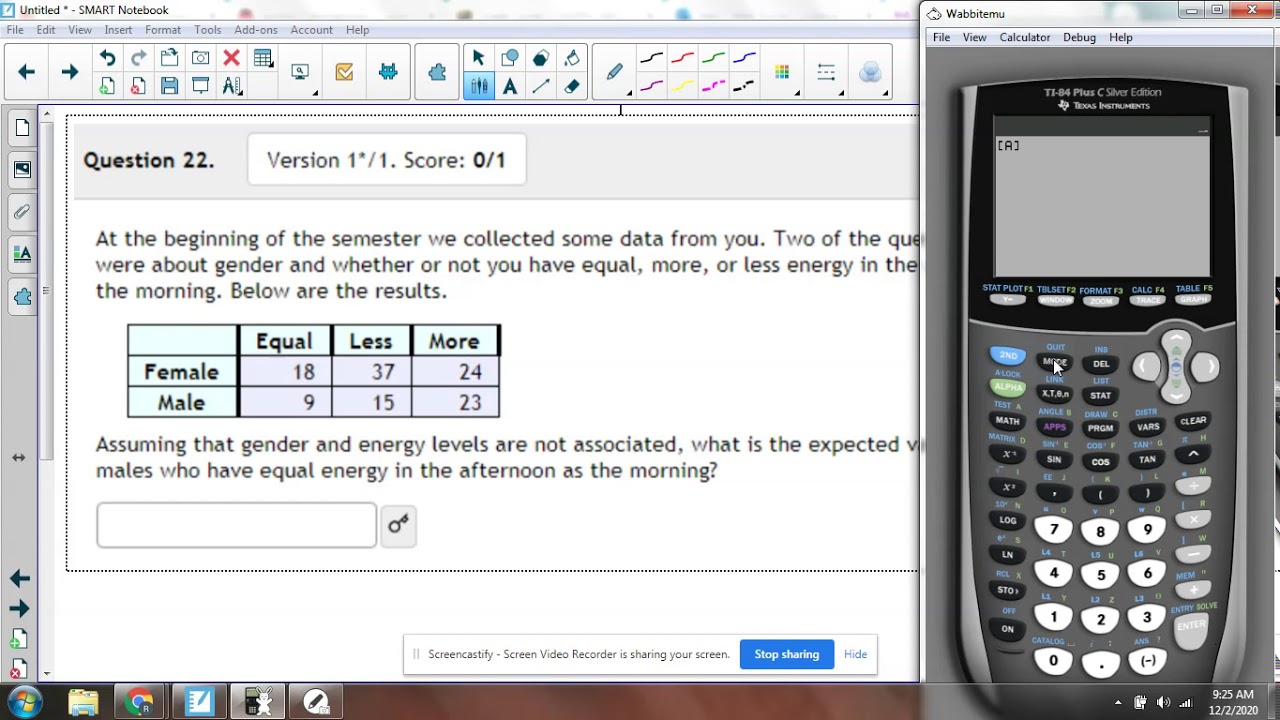Click the Response checkmark icon
Screen dimensions: 1280x720
click(344, 72)
